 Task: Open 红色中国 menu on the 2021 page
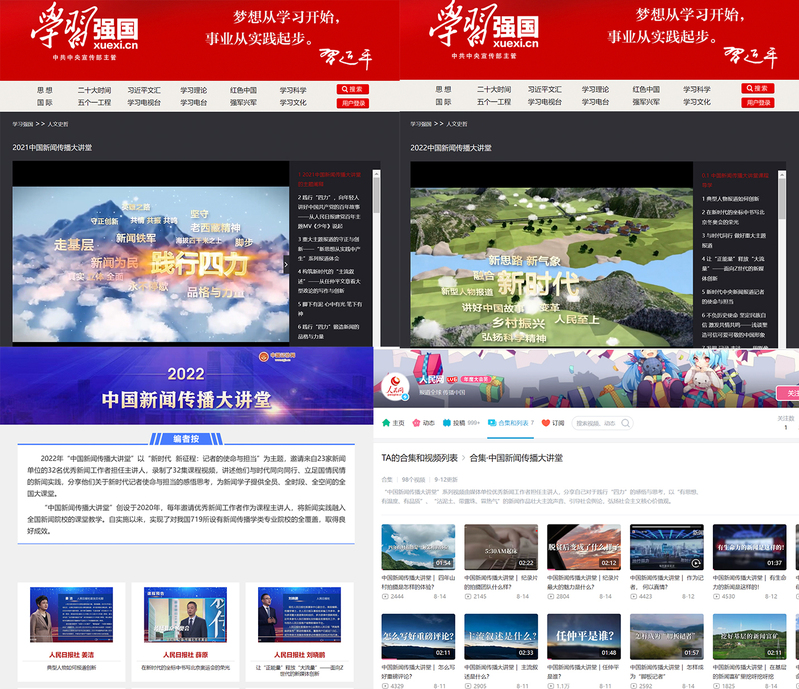click(243, 90)
